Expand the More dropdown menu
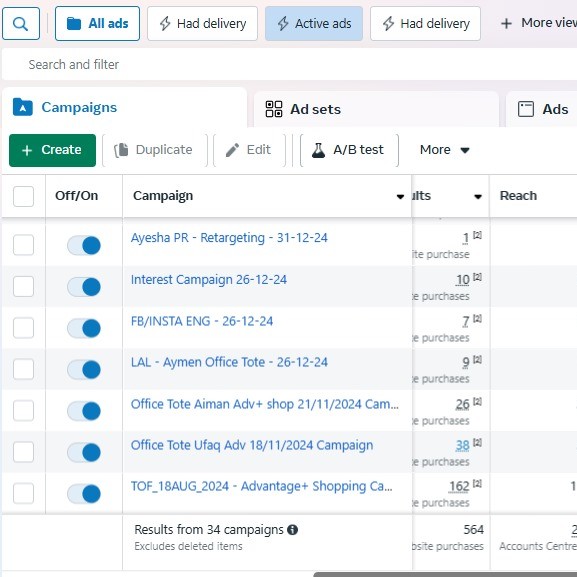Viewport: 577px width, 577px height. pos(445,150)
